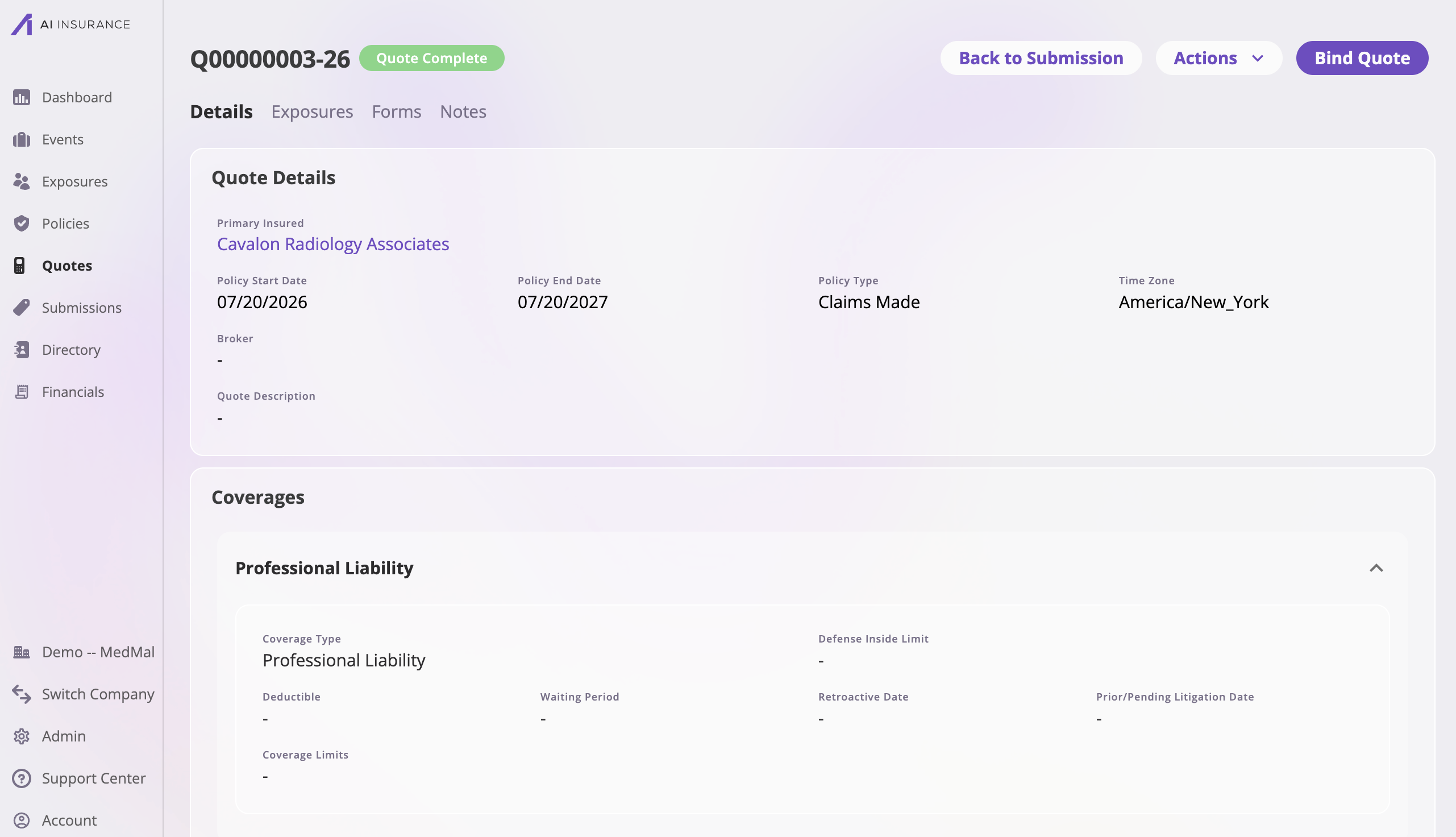Click the Bind Quote button
1456x837 pixels.
(x=1362, y=57)
